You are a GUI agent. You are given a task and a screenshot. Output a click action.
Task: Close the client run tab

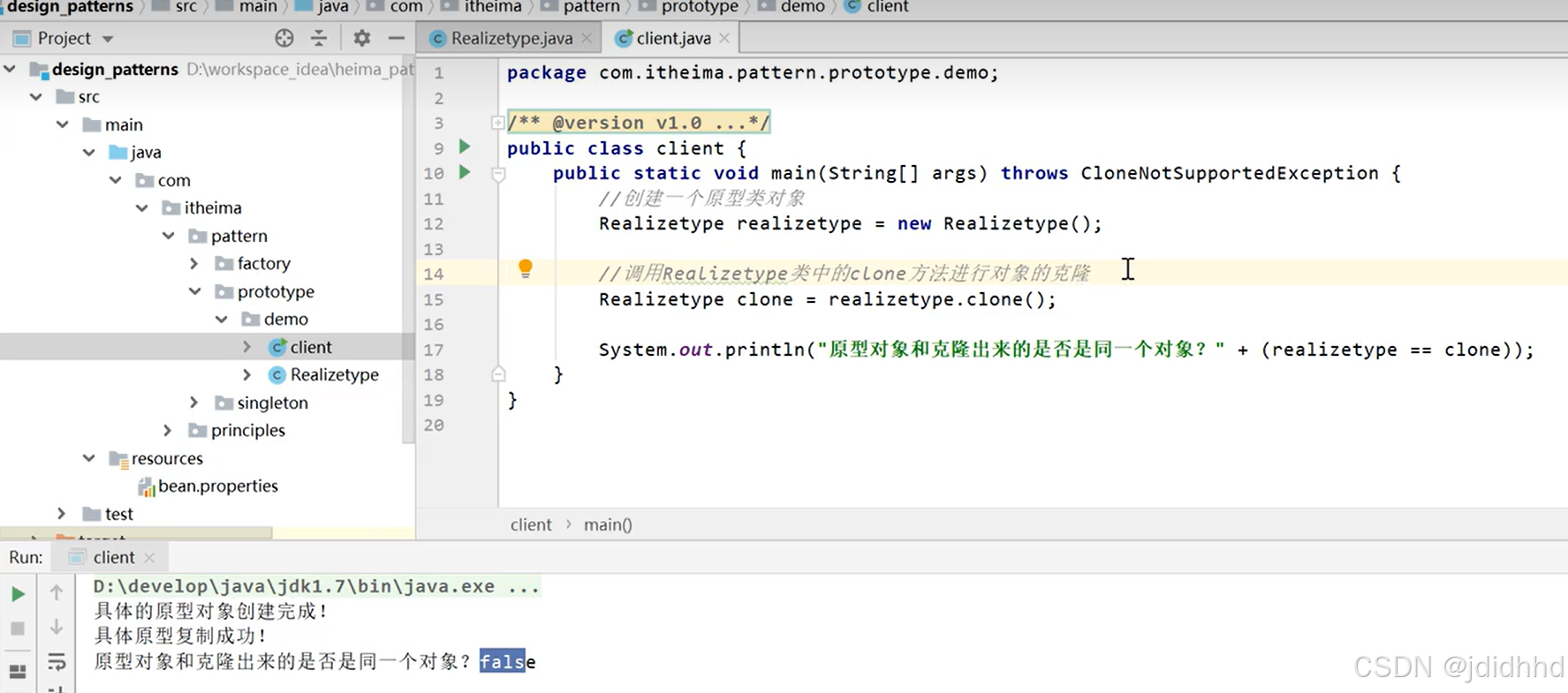[149, 558]
